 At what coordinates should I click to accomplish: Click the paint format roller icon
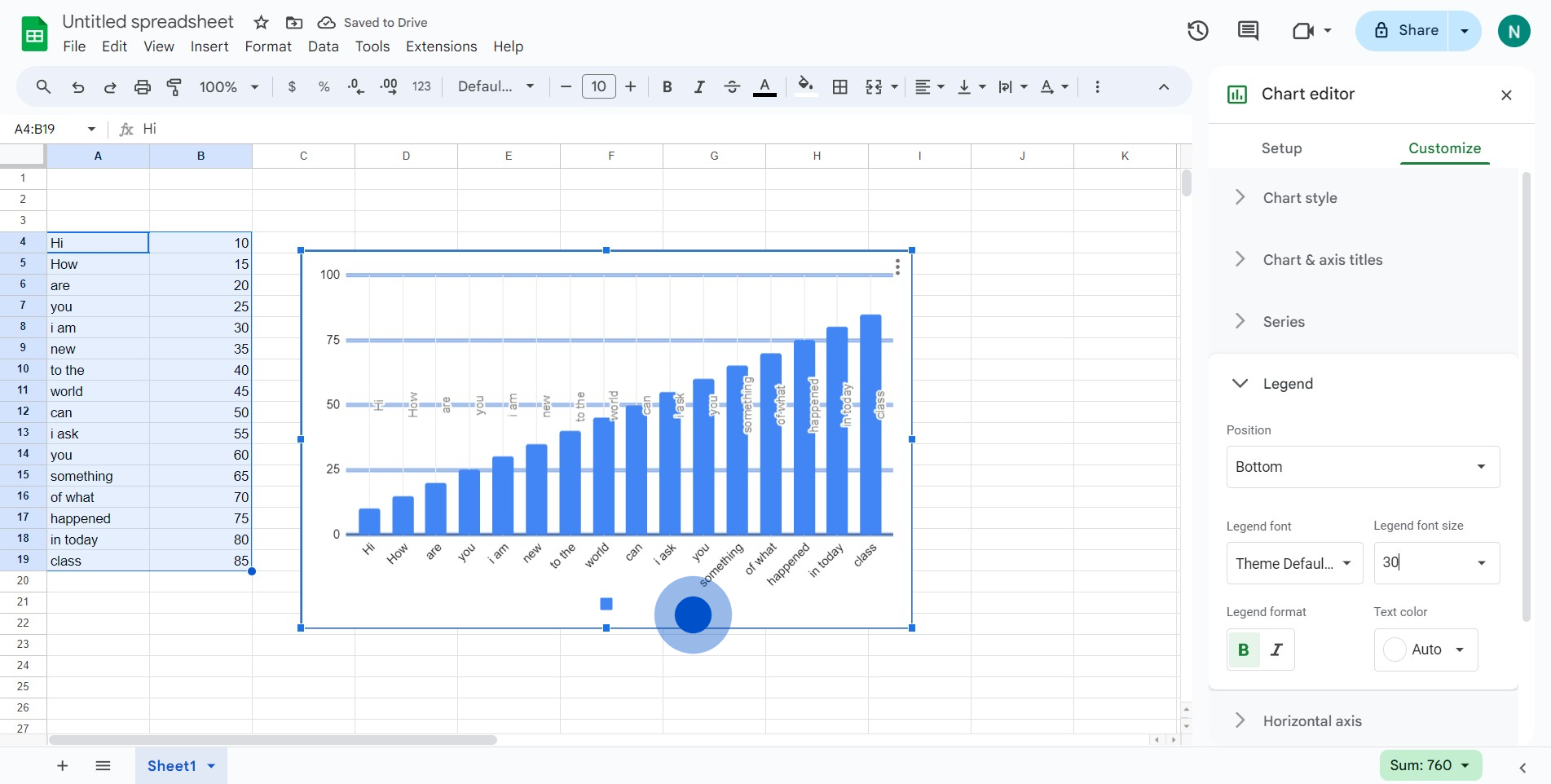pyautogui.click(x=174, y=86)
